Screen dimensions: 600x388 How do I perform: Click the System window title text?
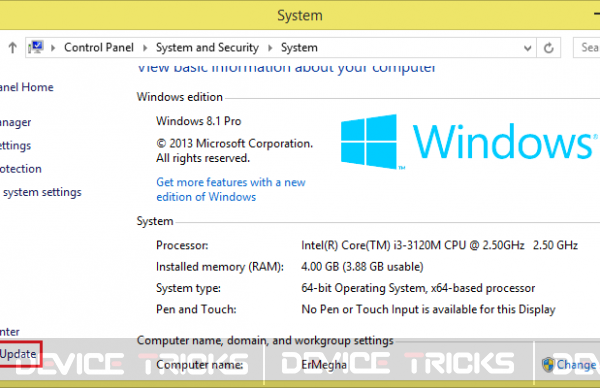[300, 16]
